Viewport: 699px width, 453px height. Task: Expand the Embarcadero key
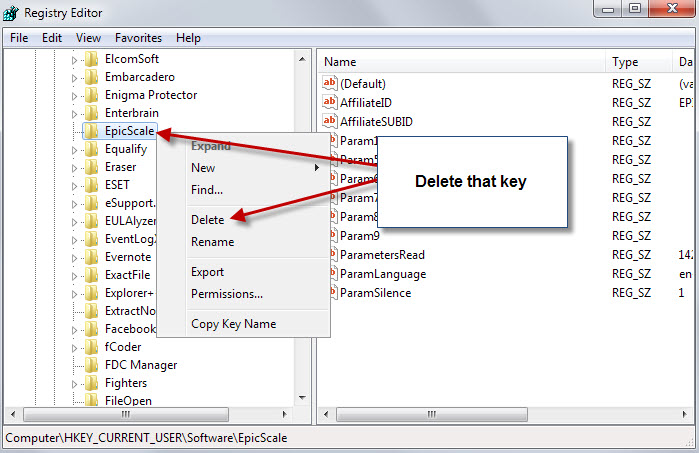[74, 78]
